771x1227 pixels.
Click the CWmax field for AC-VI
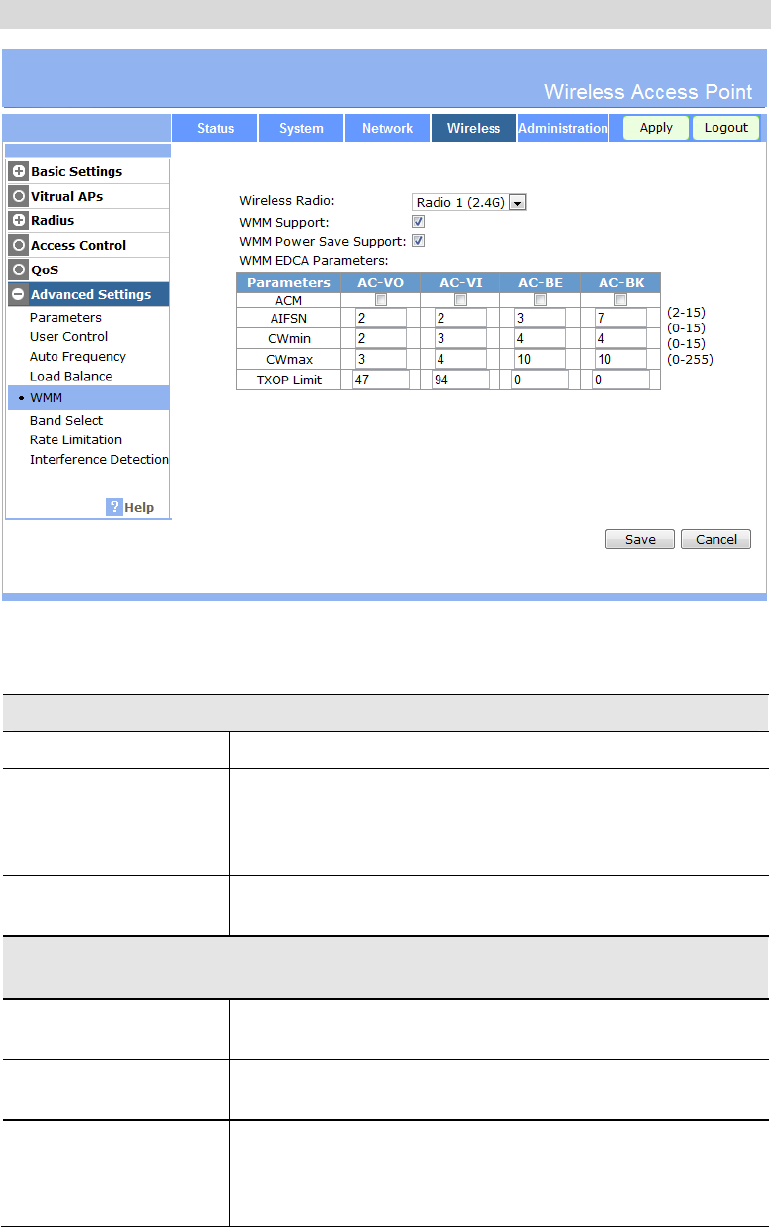pos(460,359)
